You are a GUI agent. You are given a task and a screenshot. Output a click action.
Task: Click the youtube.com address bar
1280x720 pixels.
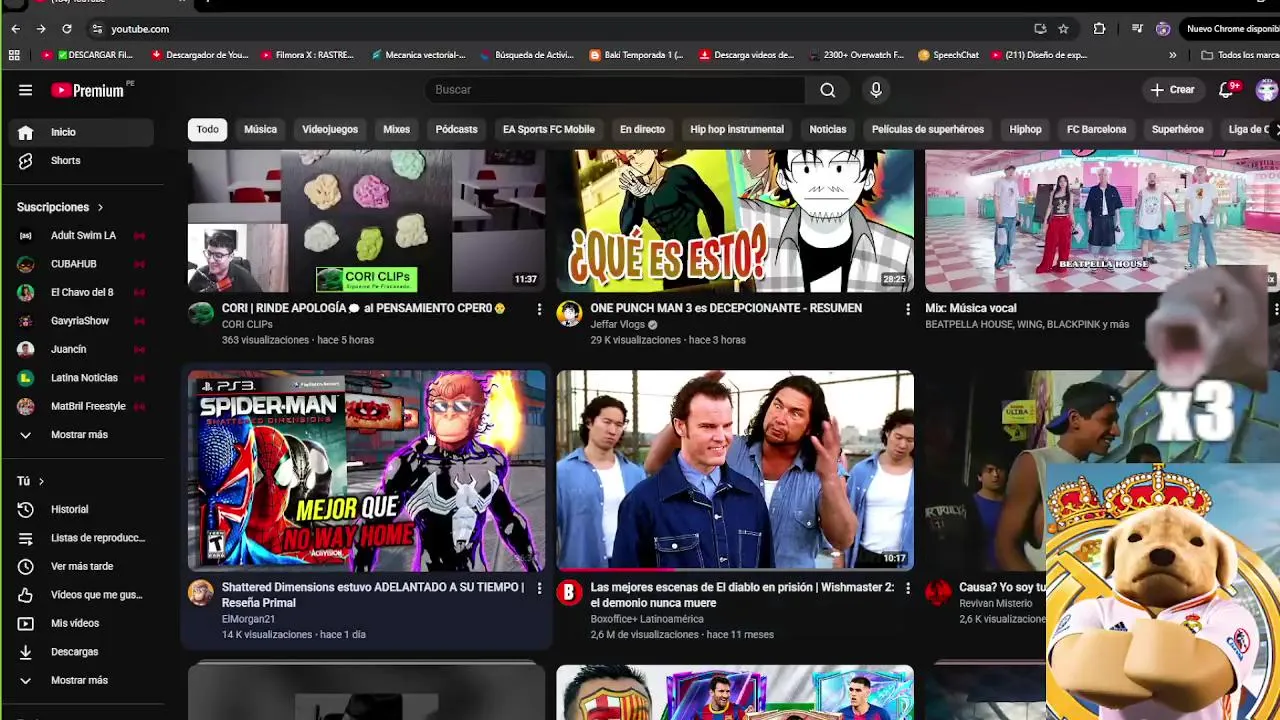tap(560, 29)
